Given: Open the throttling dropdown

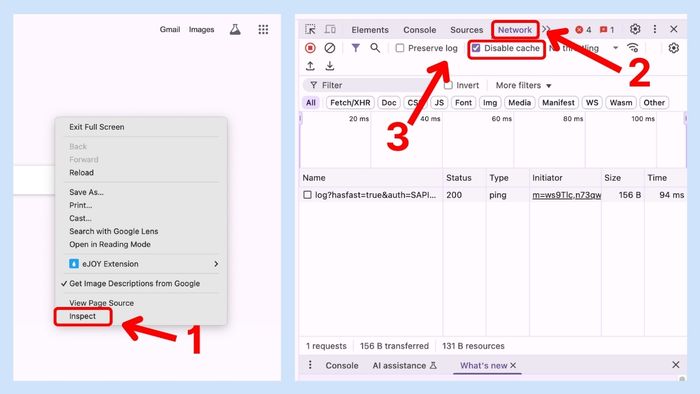Looking at the screenshot, I should click(x=583, y=48).
